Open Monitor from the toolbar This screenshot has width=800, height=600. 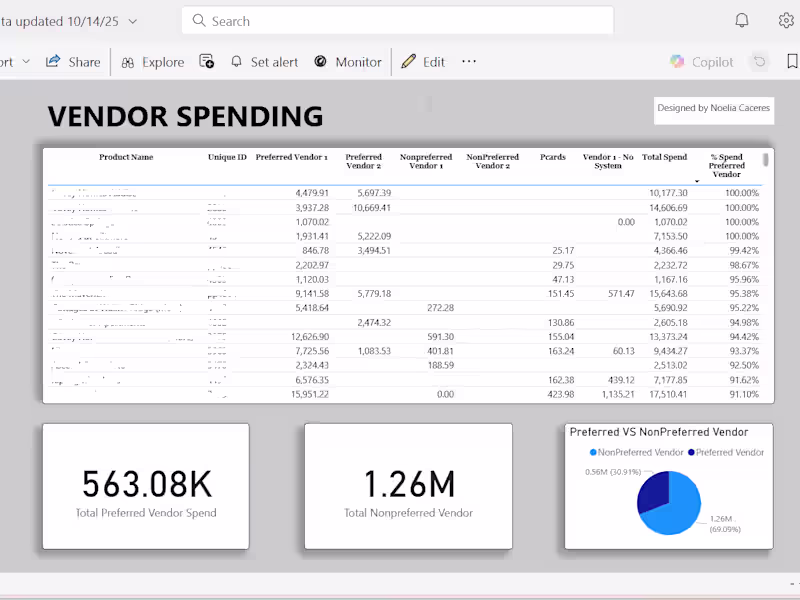point(347,62)
